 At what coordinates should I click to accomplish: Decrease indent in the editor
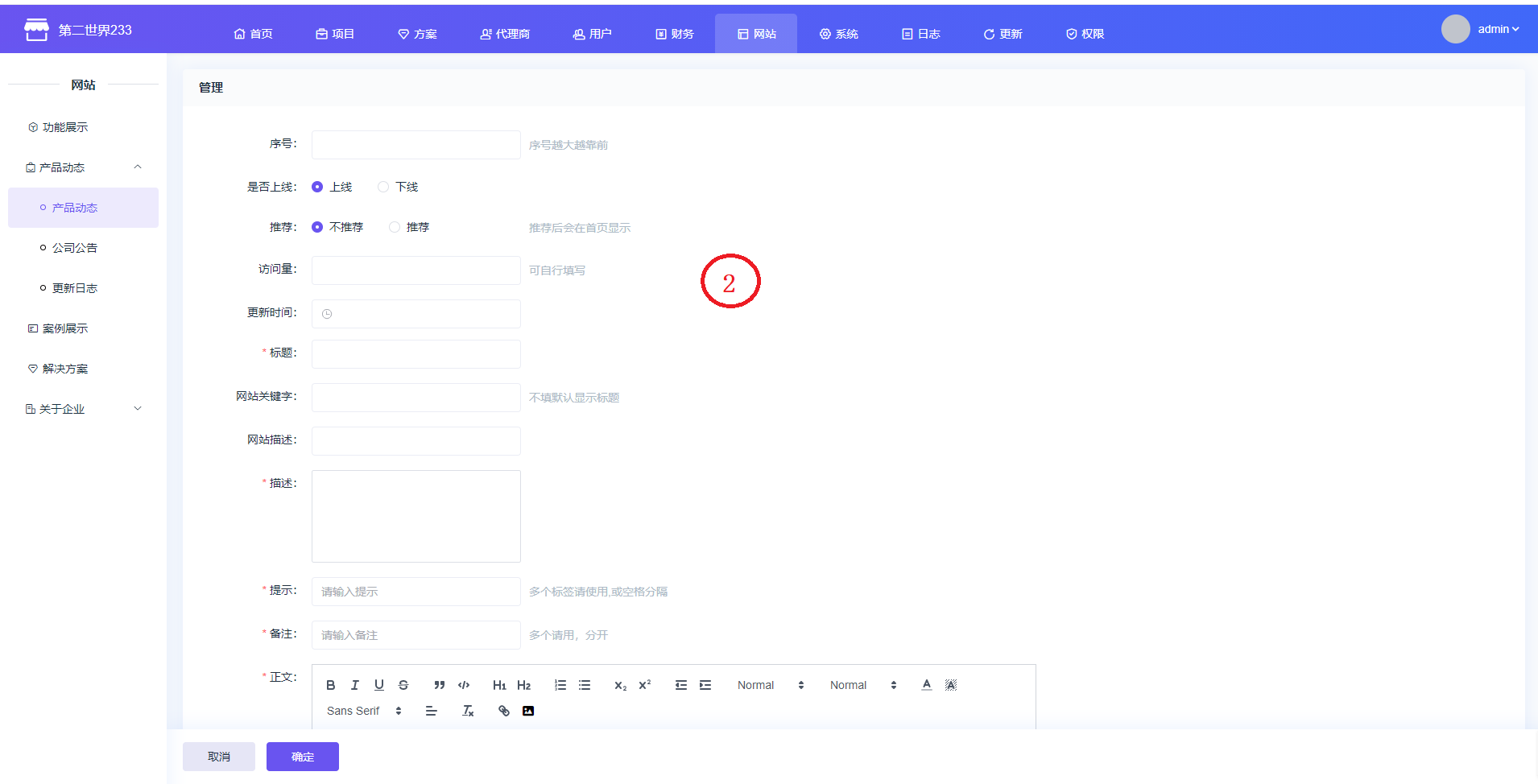(x=681, y=685)
